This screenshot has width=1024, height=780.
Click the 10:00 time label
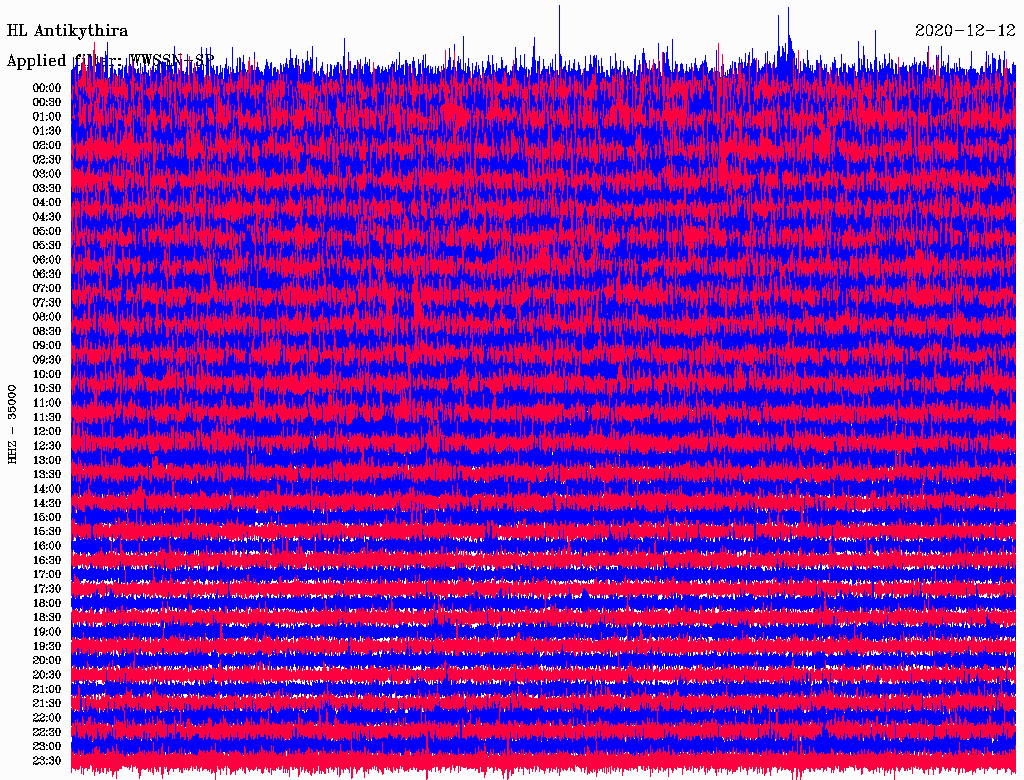47,374
